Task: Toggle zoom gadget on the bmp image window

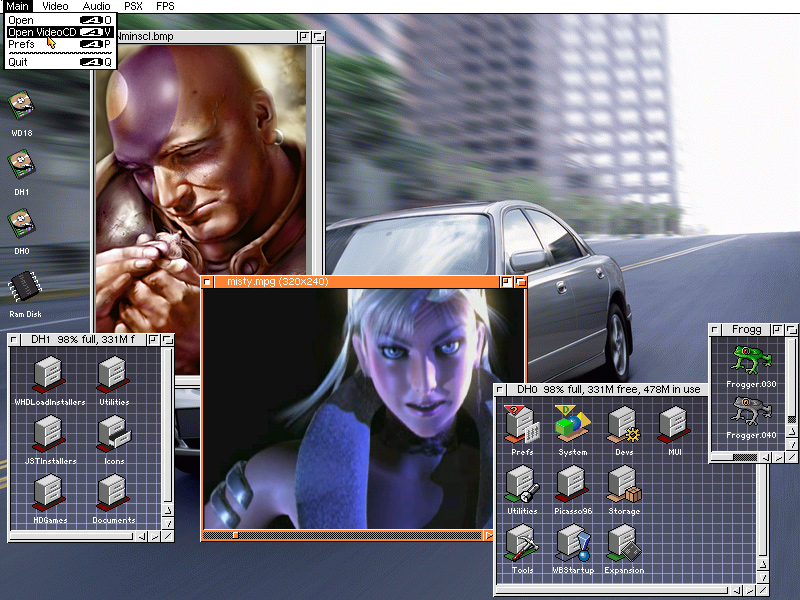Action: pyautogui.click(x=304, y=36)
